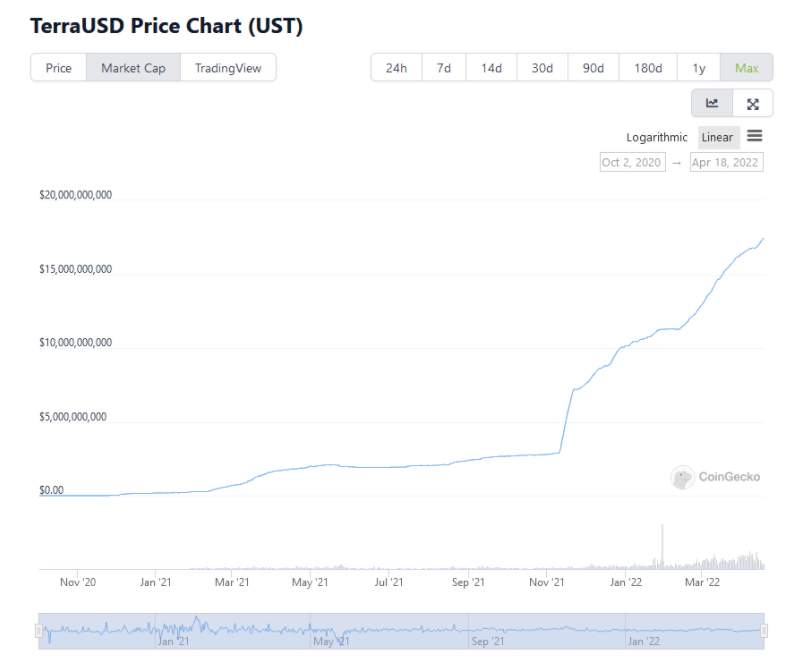Click the $15,000,000,000 axis label

pos(76,269)
